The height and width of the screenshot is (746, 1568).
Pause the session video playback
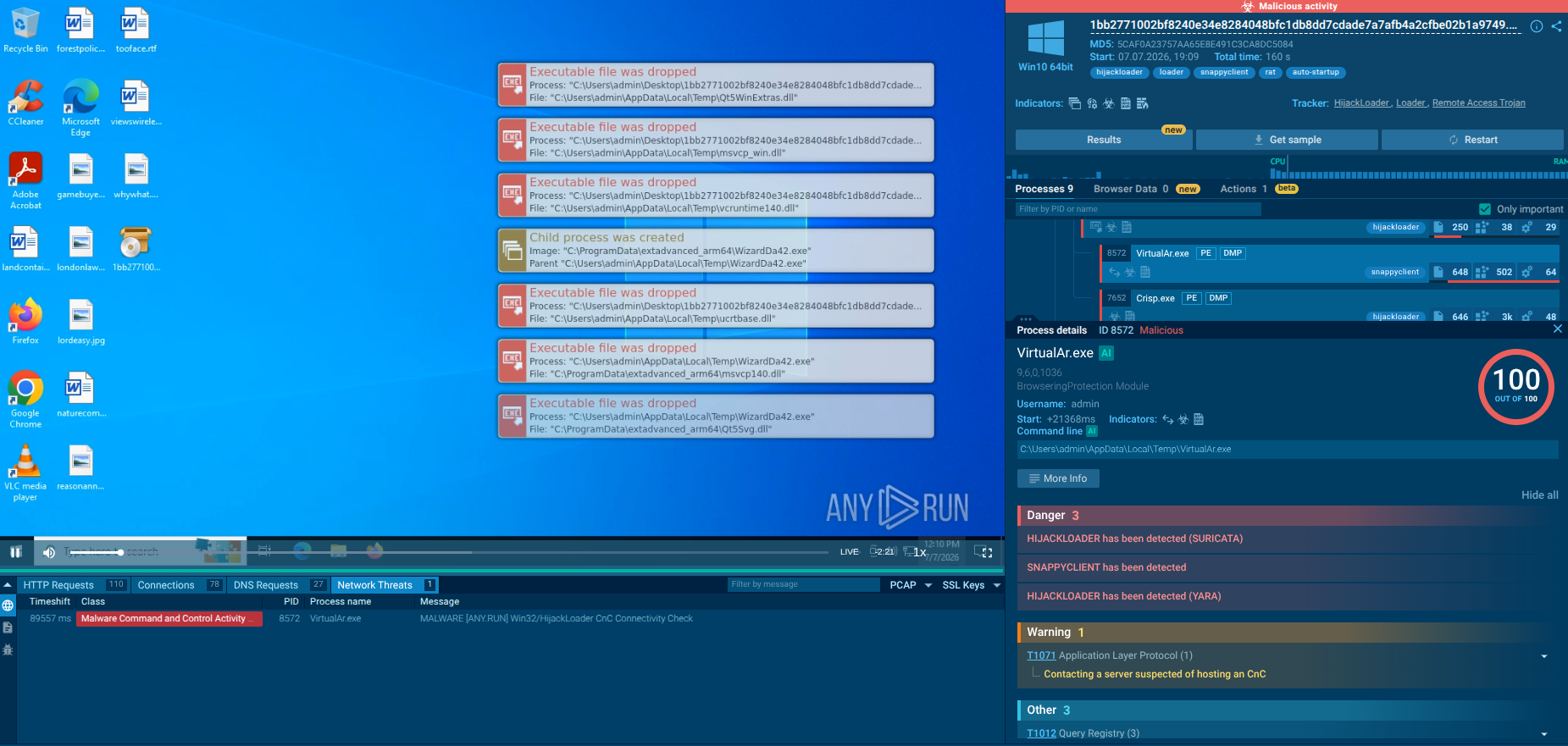click(15, 552)
